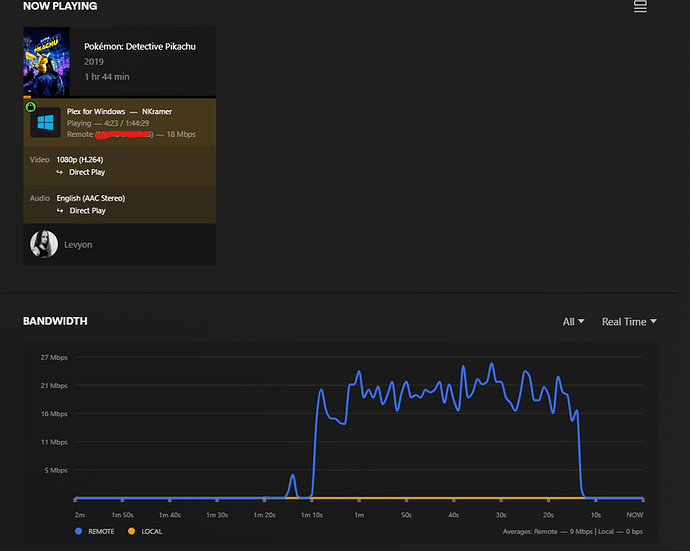The image size is (690, 551).
Task: Click the '21 Mbps' axis label
Action: [54, 386]
